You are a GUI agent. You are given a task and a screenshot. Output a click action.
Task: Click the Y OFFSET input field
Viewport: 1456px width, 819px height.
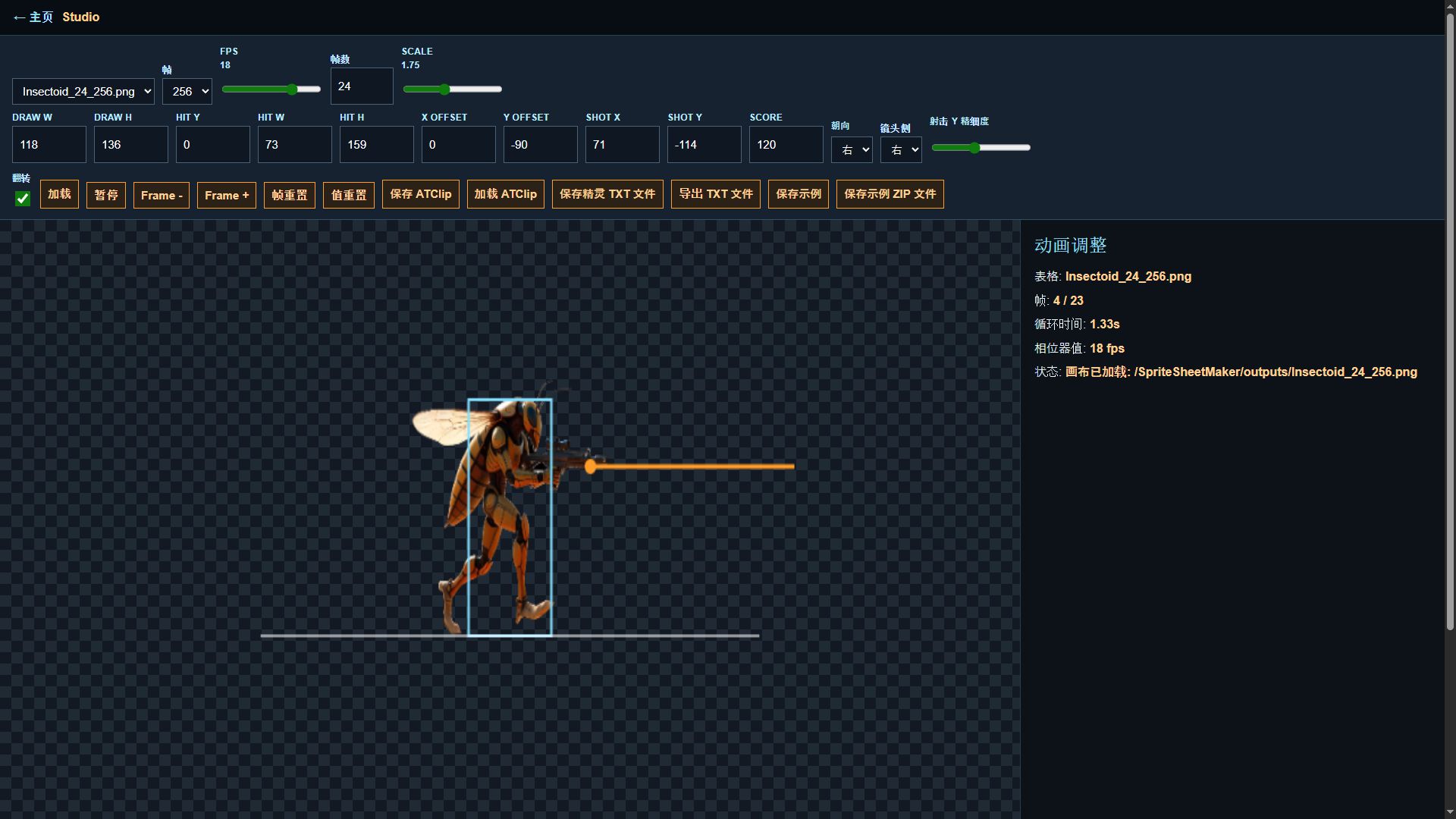pyautogui.click(x=541, y=145)
